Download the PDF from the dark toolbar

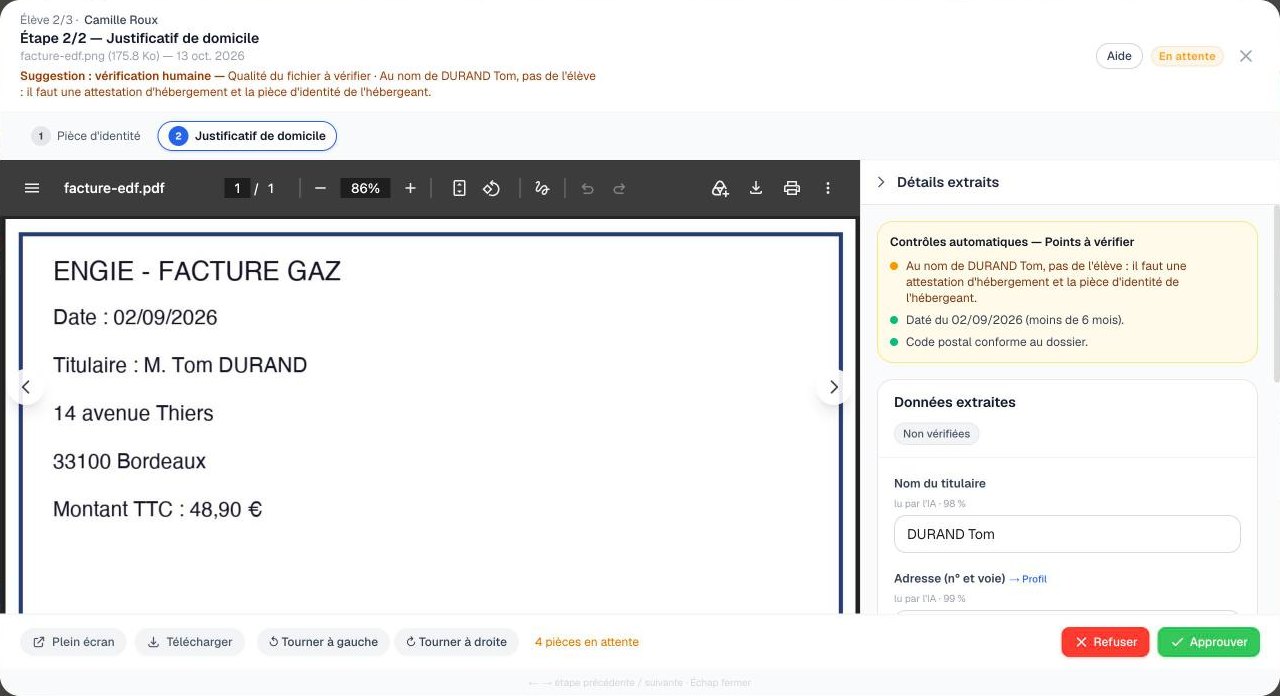pyautogui.click(x=756, y=188)
